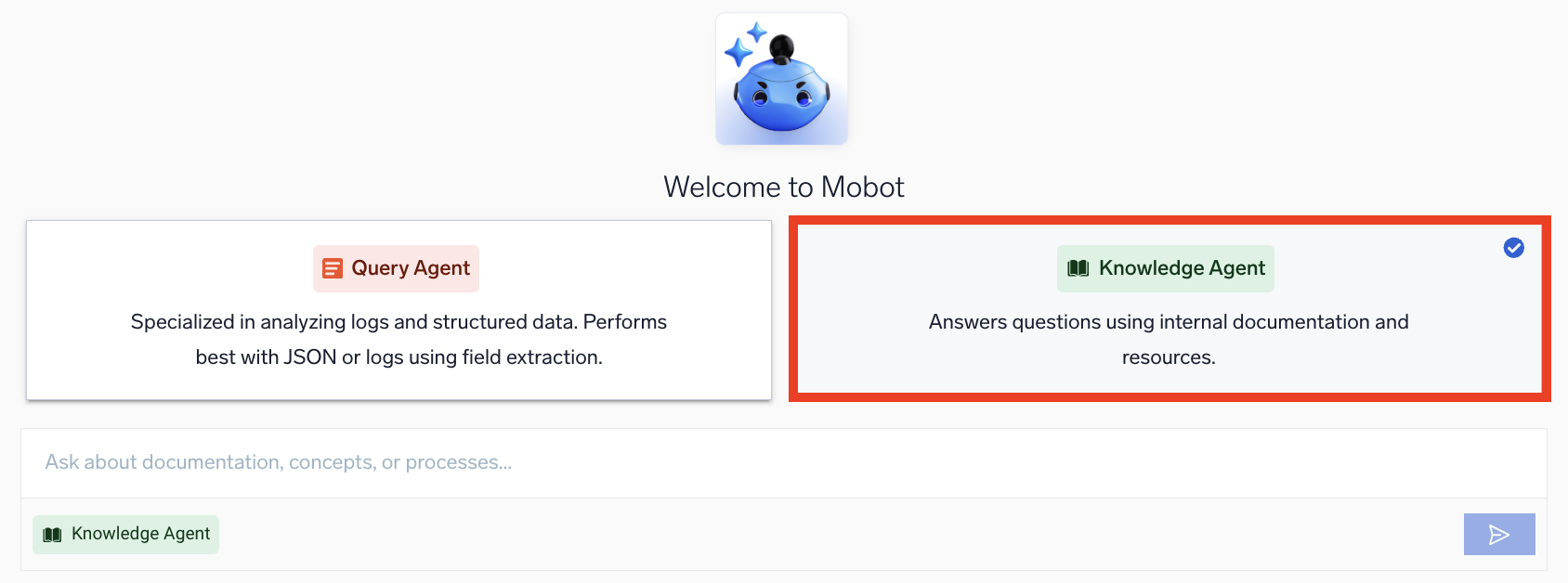Toggle the blue checkmark on Knowledge Agent
Screen dimensions: 1568x583
coord(1513,248)
